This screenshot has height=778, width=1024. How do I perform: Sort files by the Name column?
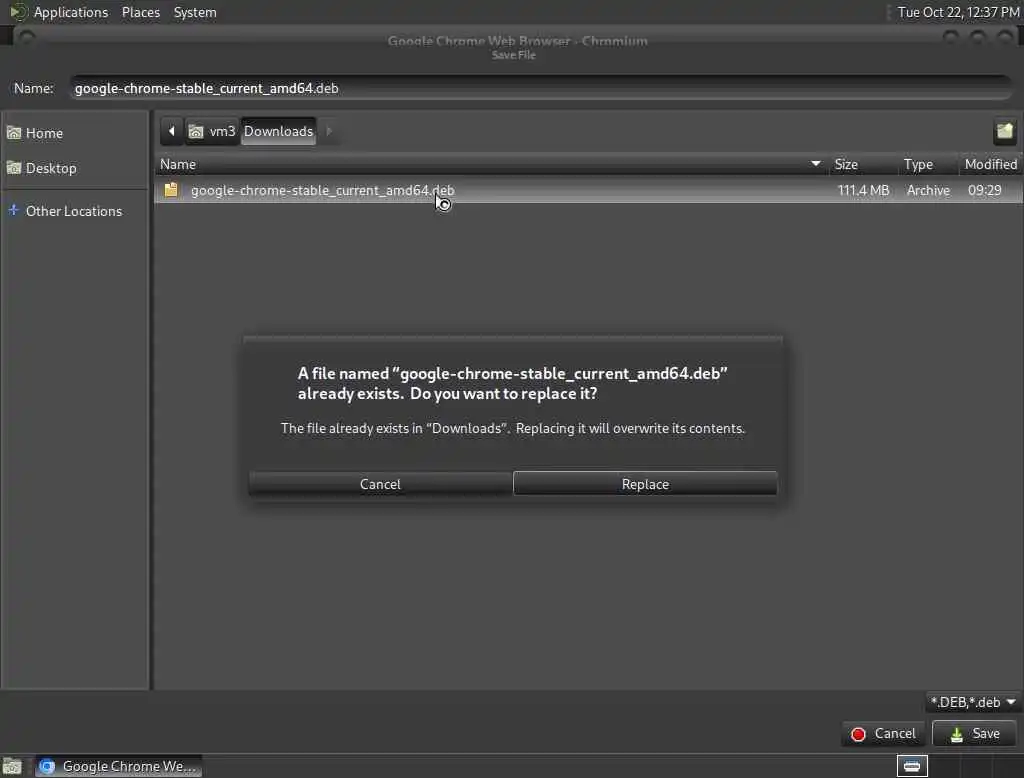click(x=491, y=165)
